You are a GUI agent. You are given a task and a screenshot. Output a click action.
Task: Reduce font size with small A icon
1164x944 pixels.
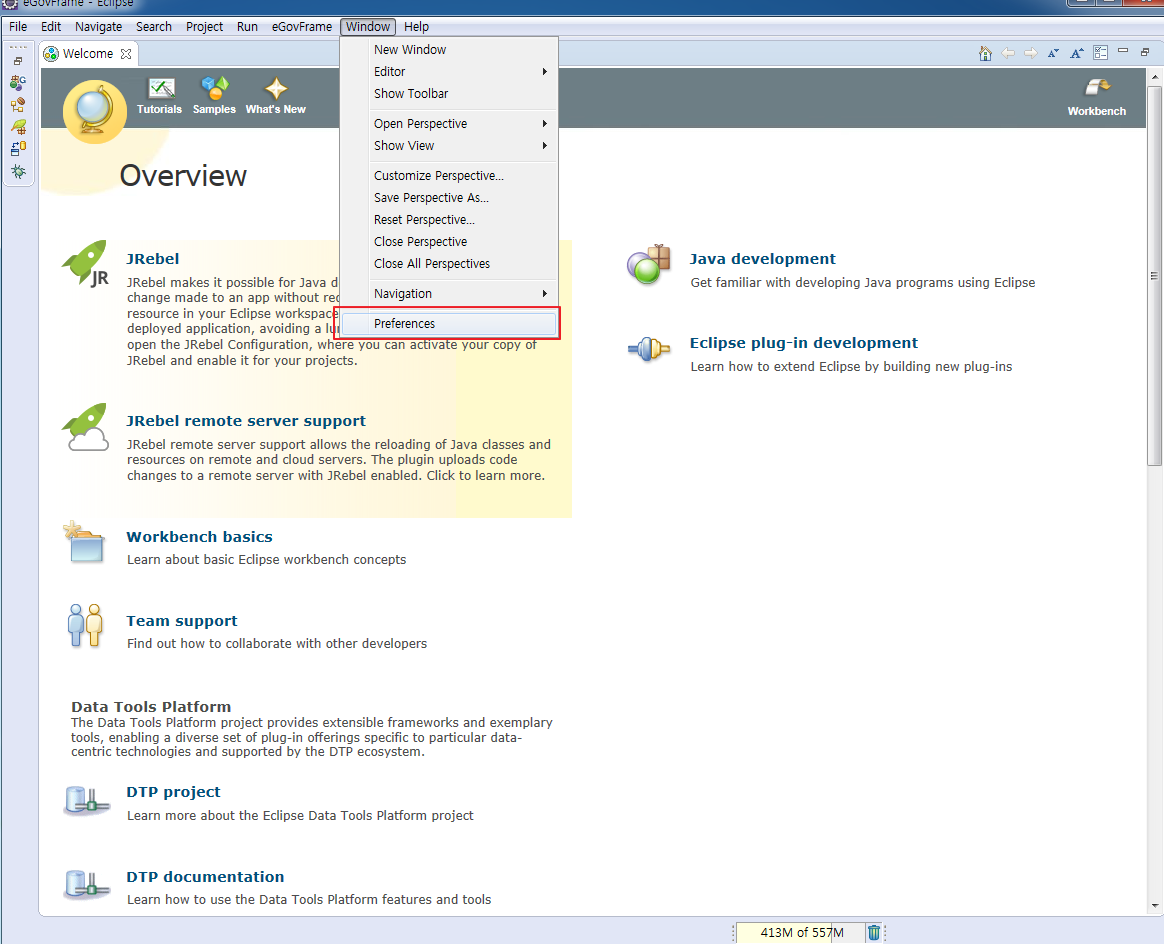pyautogui.click(x=1053, y=53)
